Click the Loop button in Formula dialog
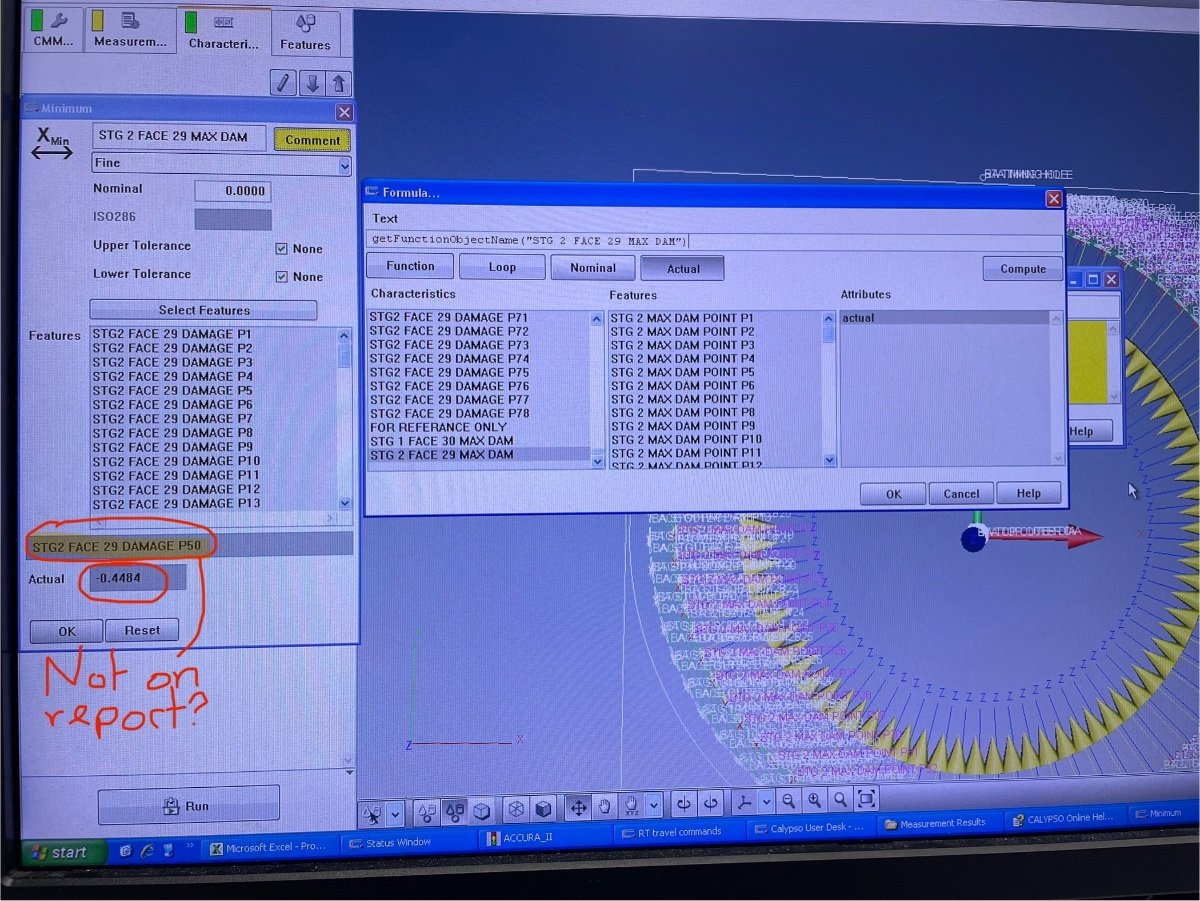 coord(502,267)
